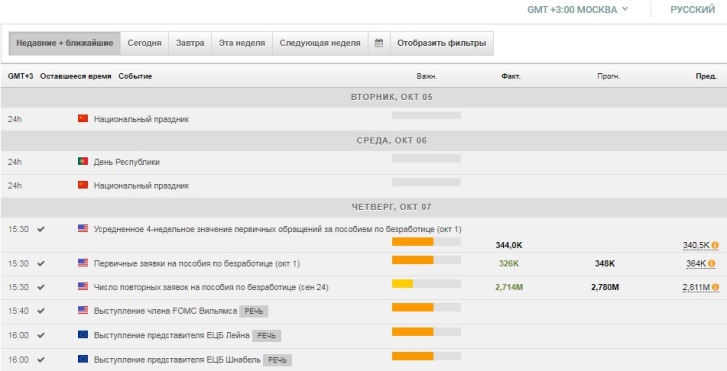The height and width of the screenshot is (371, 727).
Task: Click forecast value 2,780M
Action: coord(605,288)
